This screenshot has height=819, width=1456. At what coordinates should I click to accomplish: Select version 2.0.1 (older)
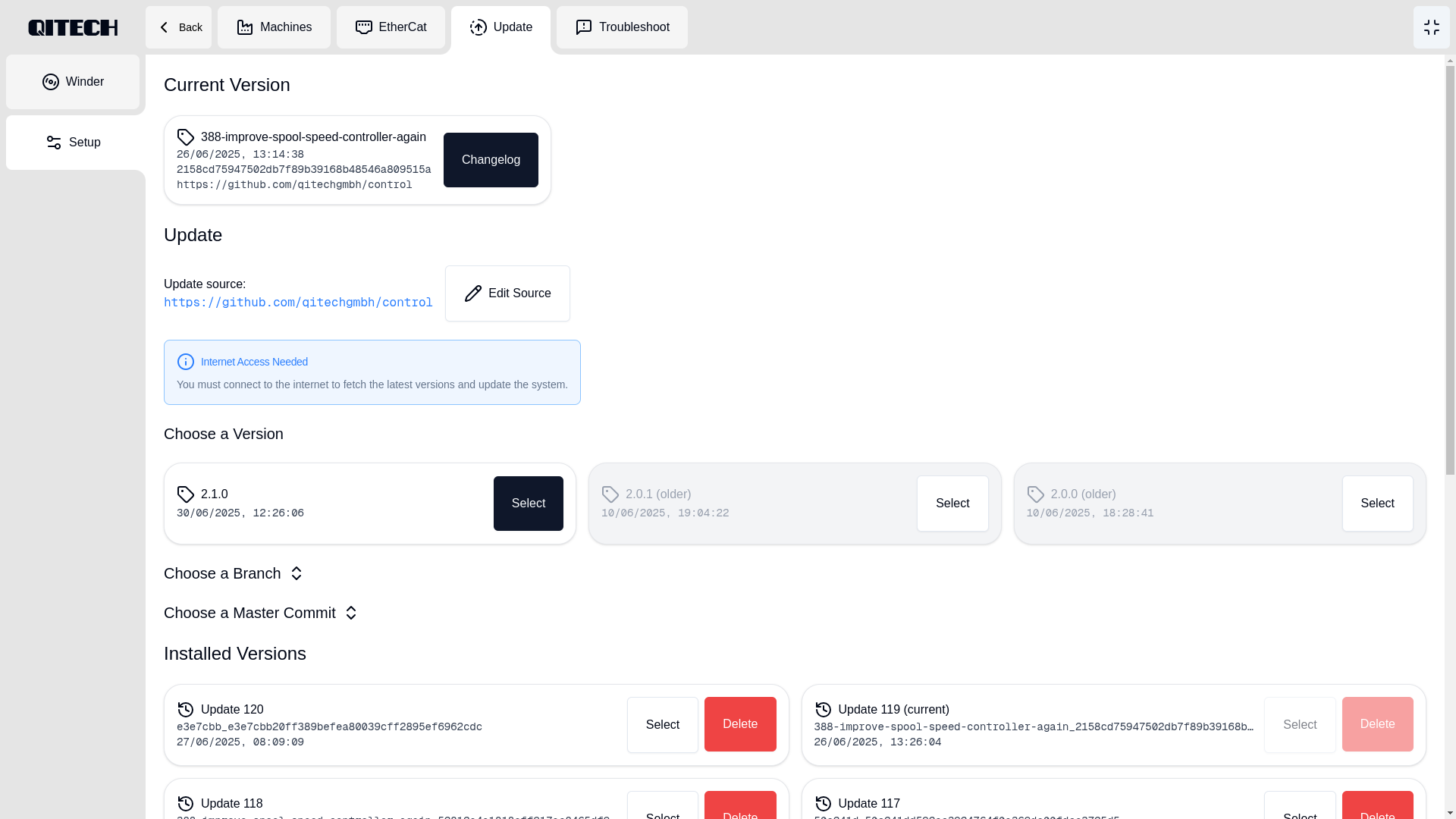(x=952, y=504)
